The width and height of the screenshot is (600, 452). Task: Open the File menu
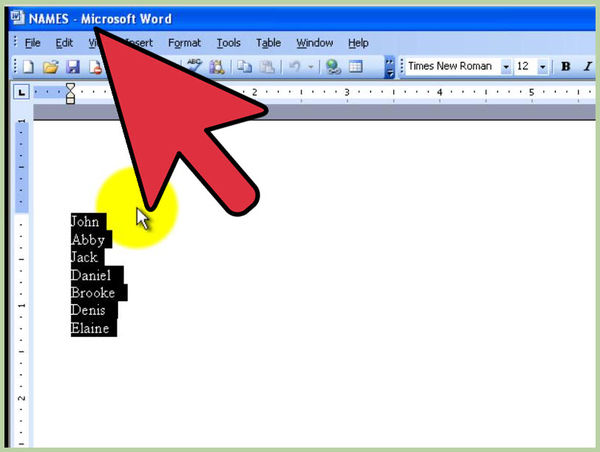pyautogui.click(x=33, y=43)
